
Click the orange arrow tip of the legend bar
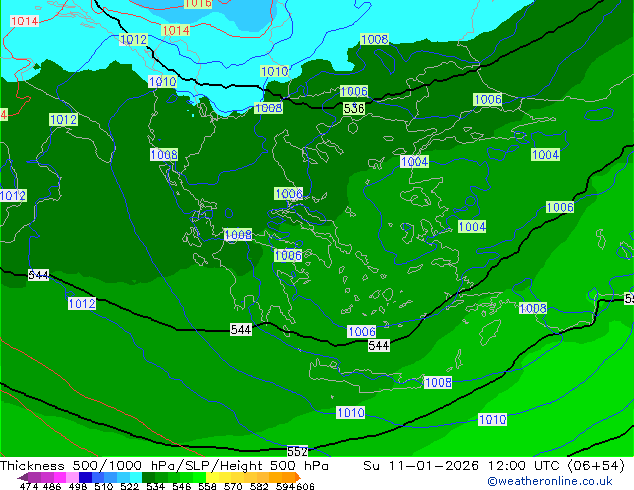click(x=298, y=477)
